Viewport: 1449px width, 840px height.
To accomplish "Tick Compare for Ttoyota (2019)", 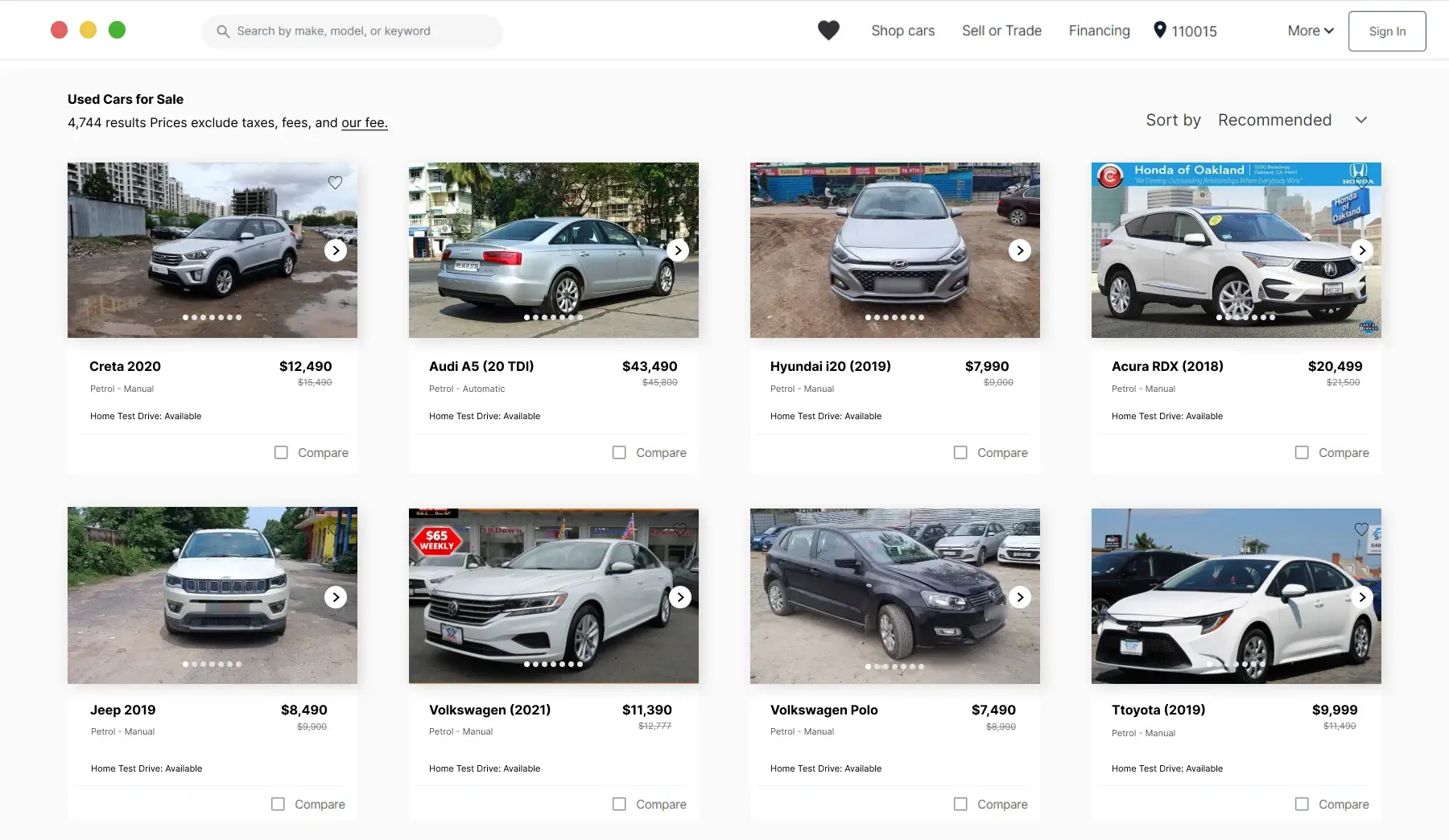I will coord(1302,804).
